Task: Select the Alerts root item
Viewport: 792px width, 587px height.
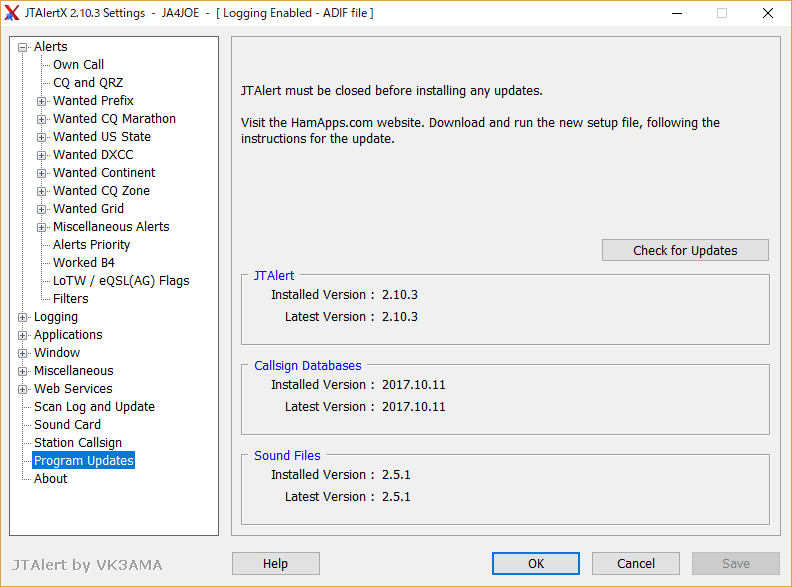Action: pyautogui.click(x=51, y=46)
